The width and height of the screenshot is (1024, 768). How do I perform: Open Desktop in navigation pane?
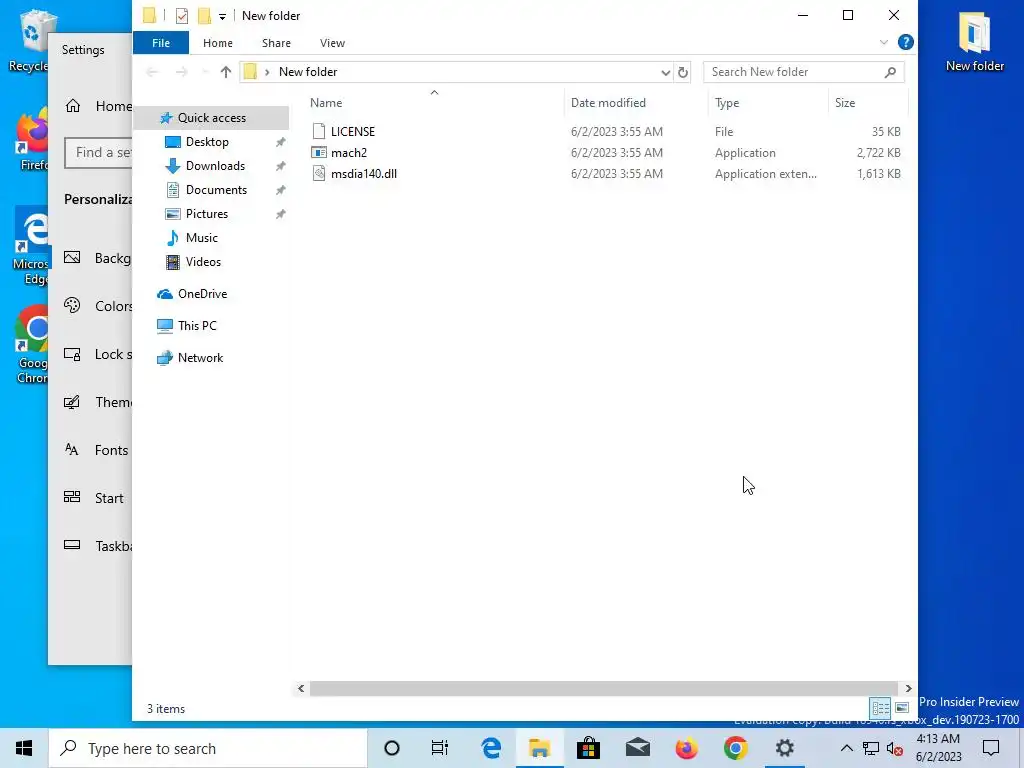pyautogui.click(x=207, y=142)
